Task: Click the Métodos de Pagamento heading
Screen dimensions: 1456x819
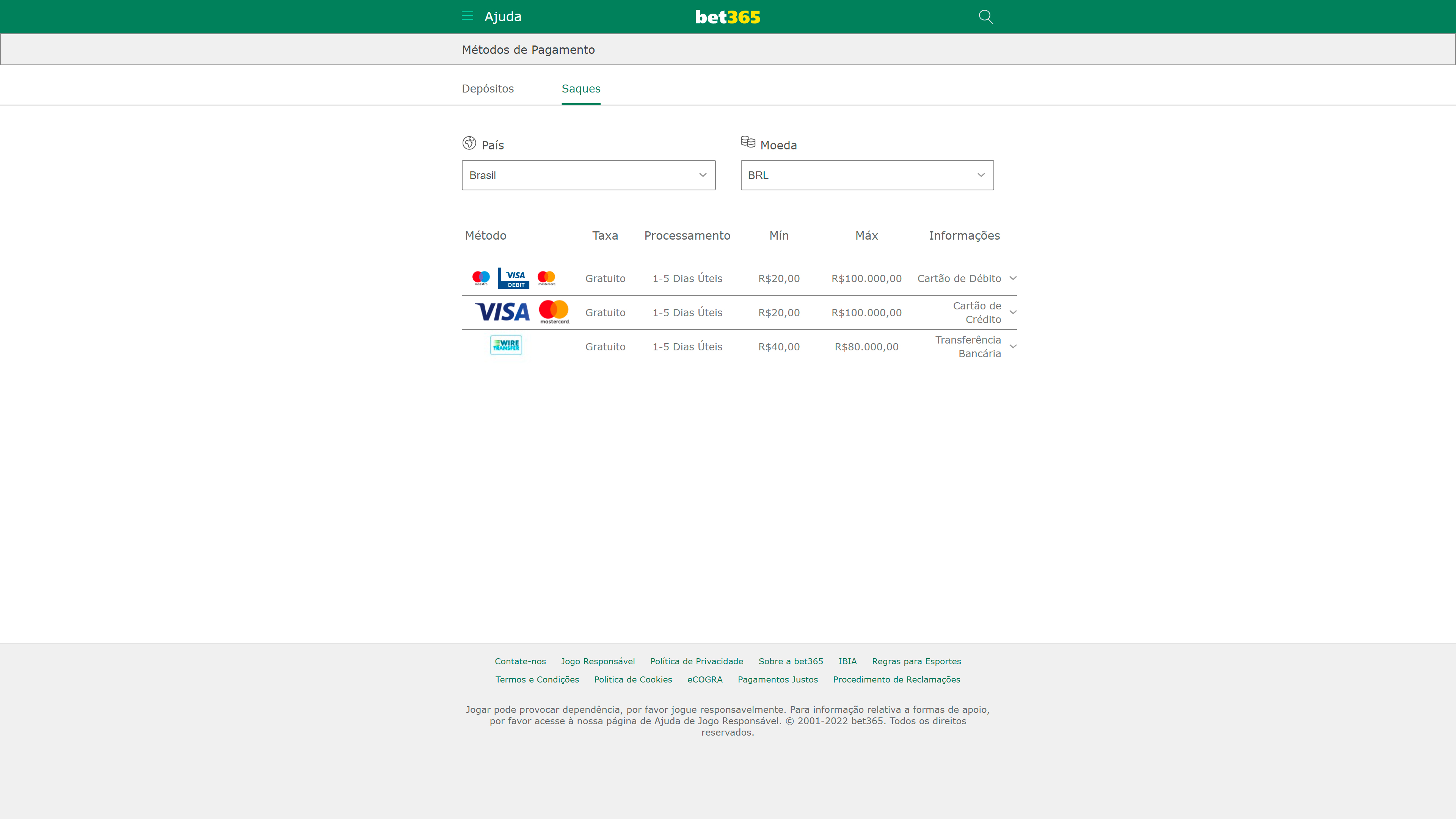Action: point(528,50)
